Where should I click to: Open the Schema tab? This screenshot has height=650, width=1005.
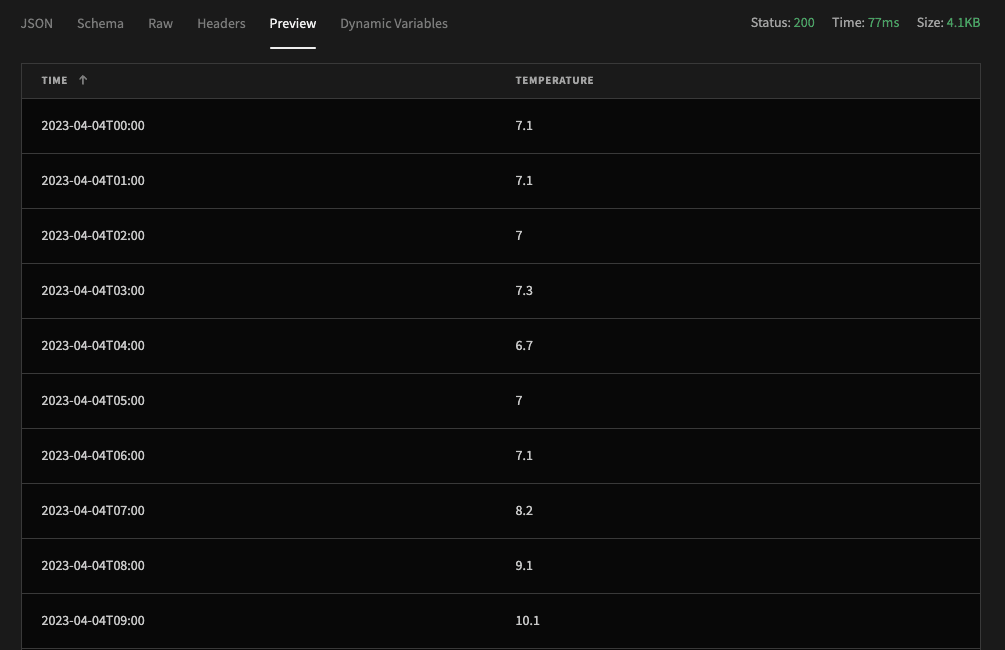(x=101, y=23)
